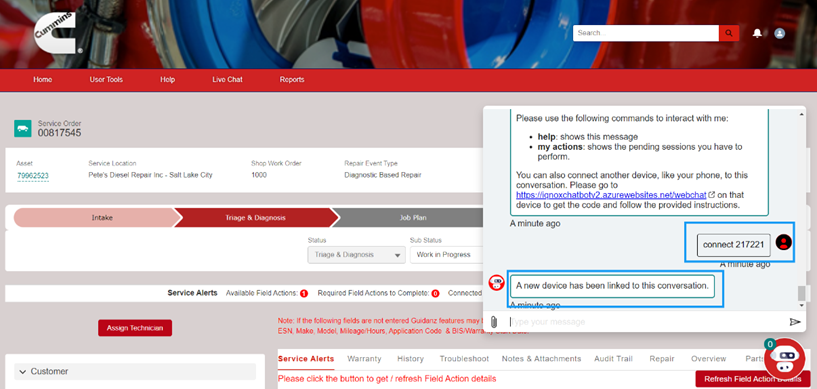
Task: Switch to the Service Alerts tab
Action: coord(306,359)
